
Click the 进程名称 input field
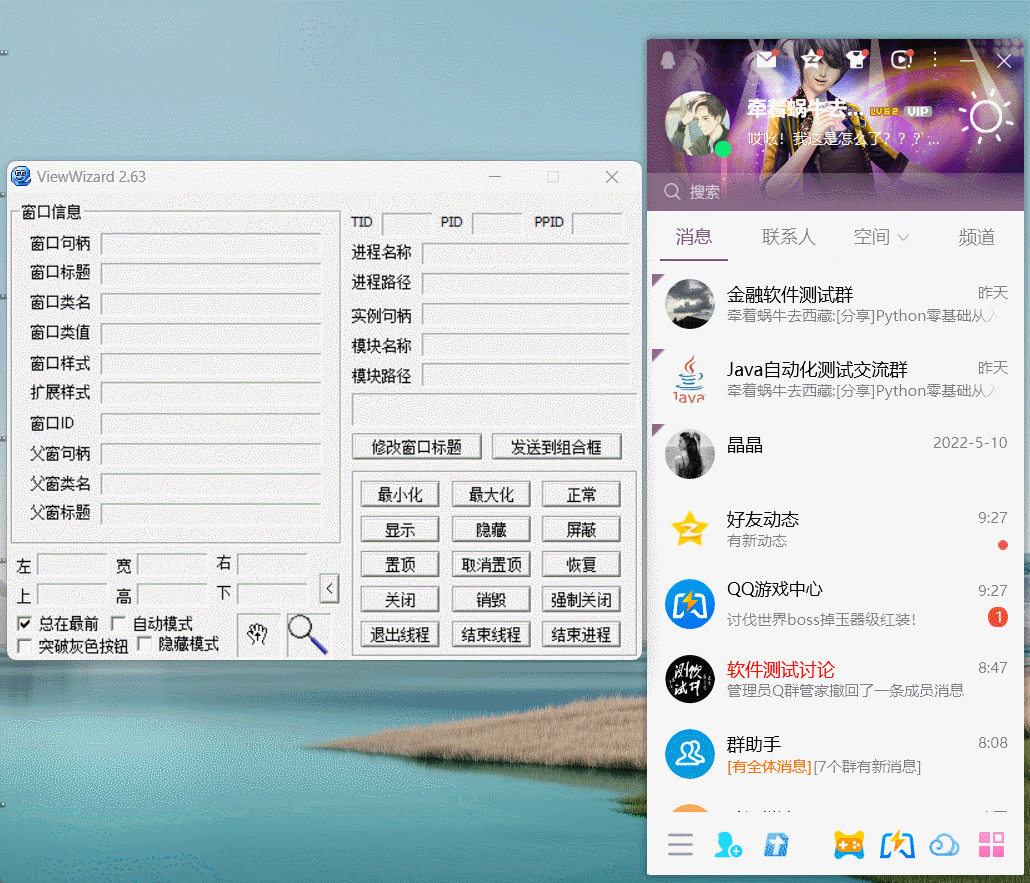526,253
